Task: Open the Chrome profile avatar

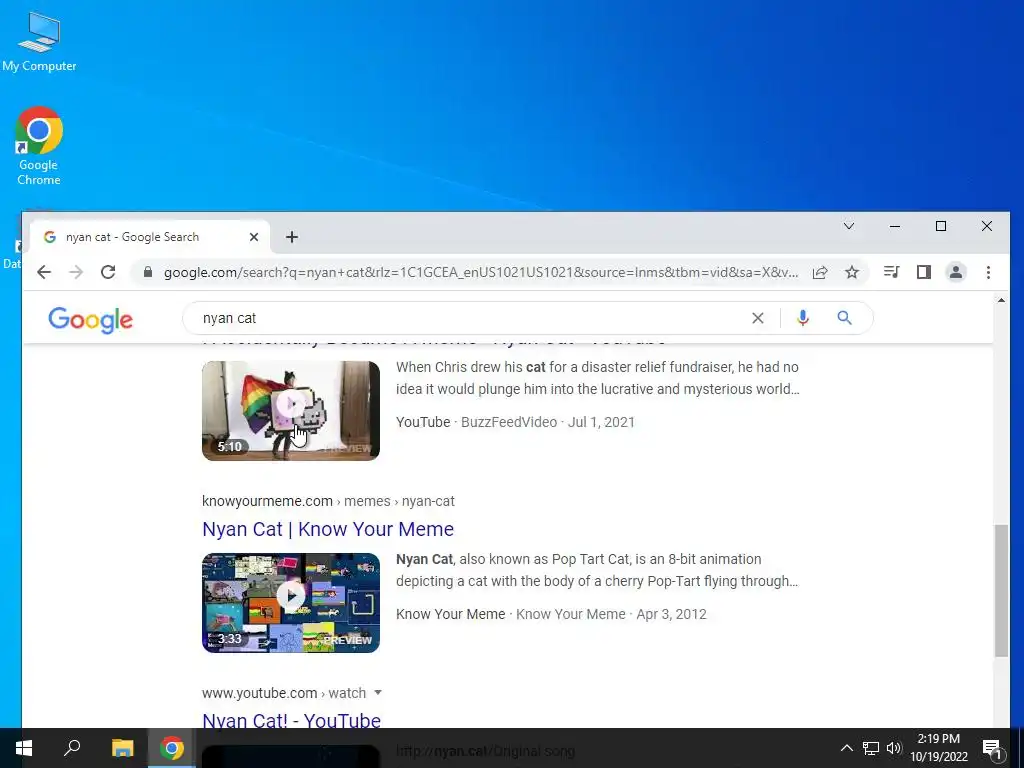Action: tap(956, 272)
